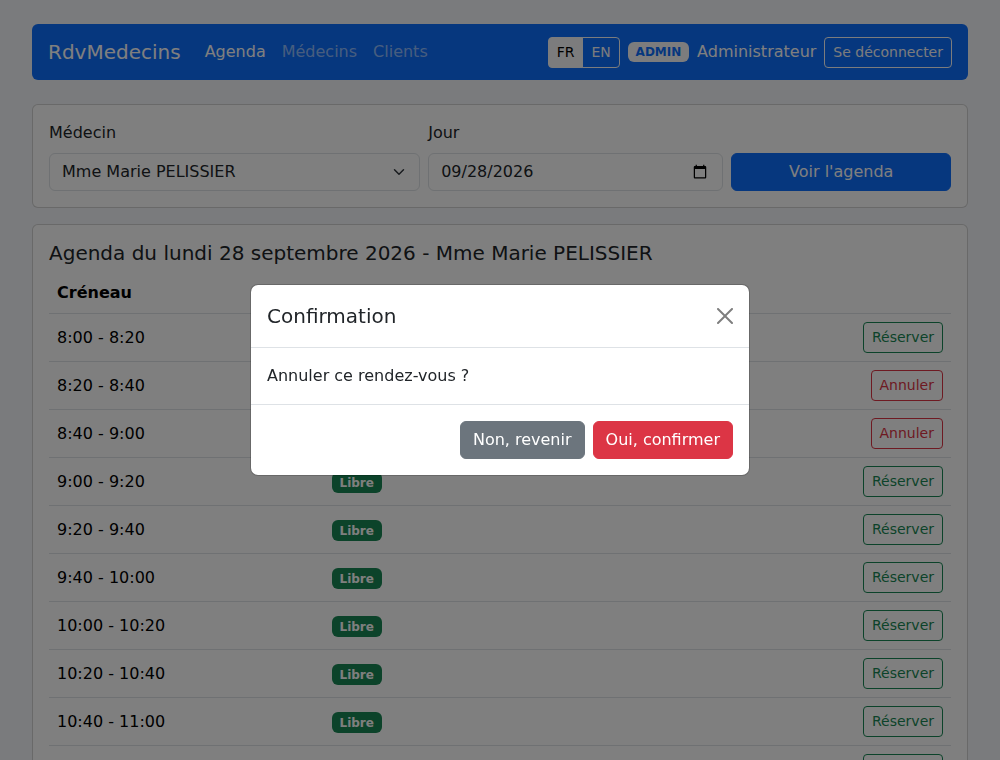Reserve the 10:40 - 11:00 slot
Viewport: 1000px width, 760px height.
902,721
